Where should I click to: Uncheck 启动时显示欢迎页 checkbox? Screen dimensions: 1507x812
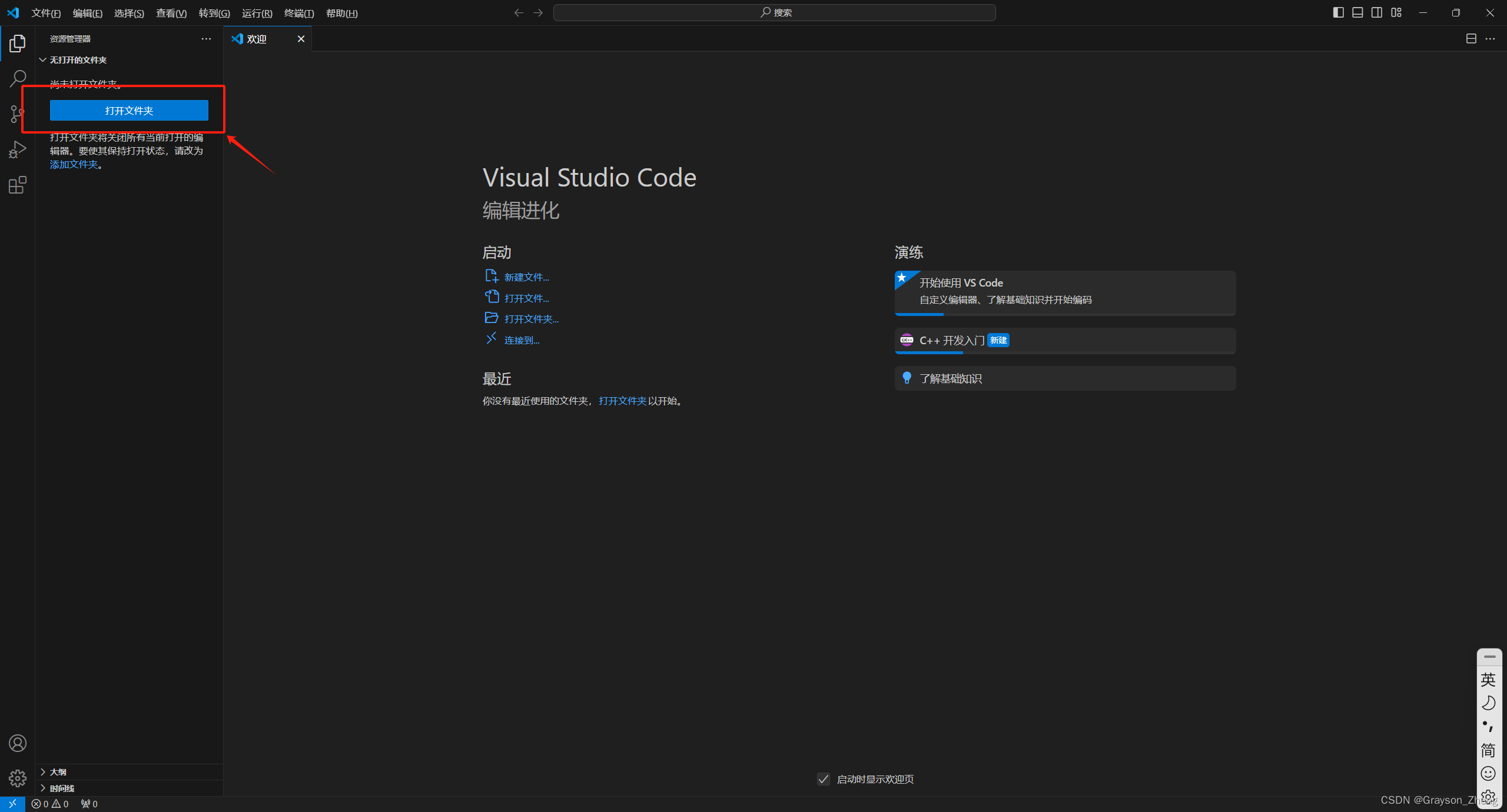(x=824, y=779)
